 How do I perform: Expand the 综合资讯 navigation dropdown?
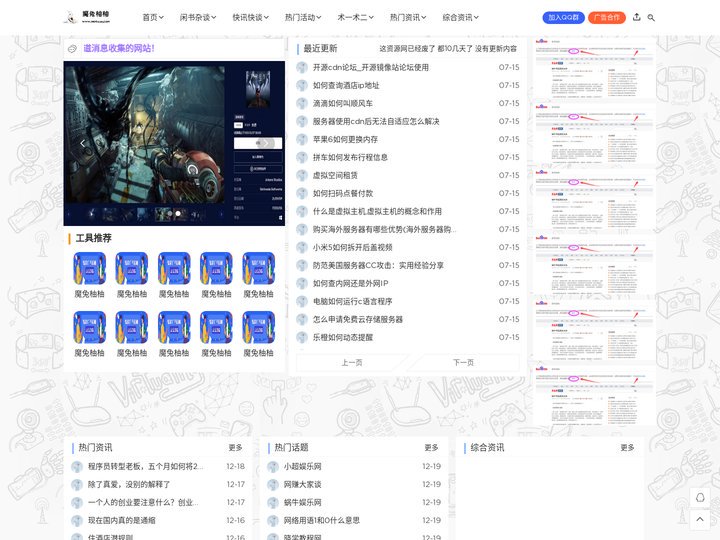pyautogui.click(x=461, y=17)
